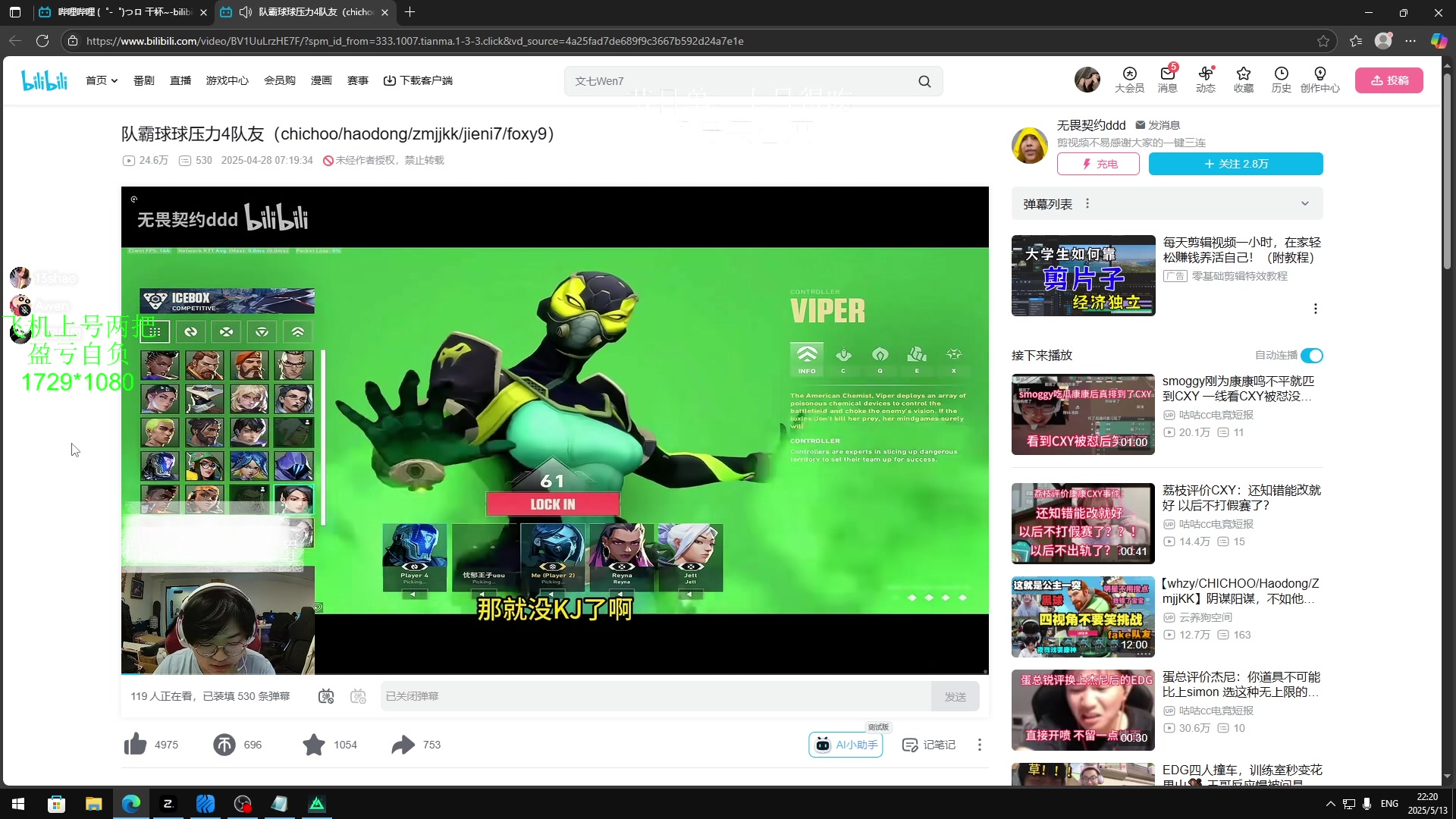Bookmark page with address bar star
Viewport: 1456px width, 819px height.
point(1323,41)
